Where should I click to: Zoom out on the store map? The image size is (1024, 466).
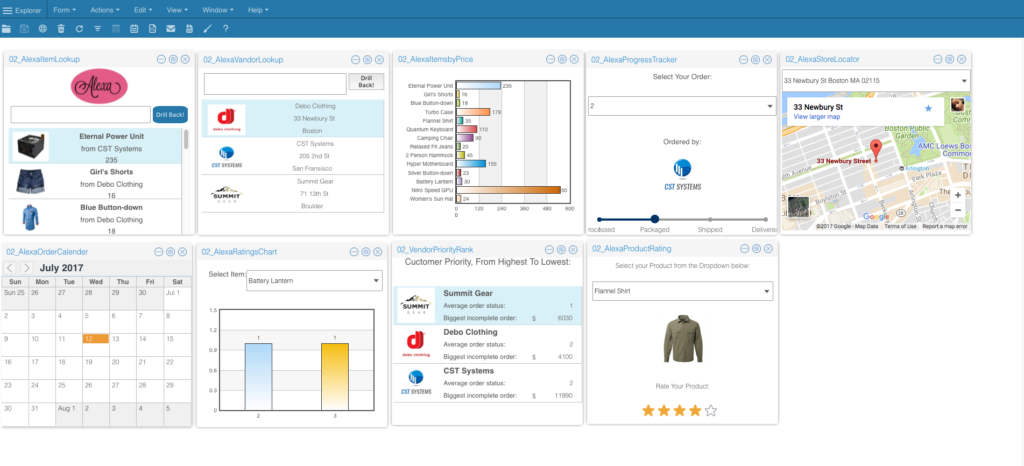point(957,210)
